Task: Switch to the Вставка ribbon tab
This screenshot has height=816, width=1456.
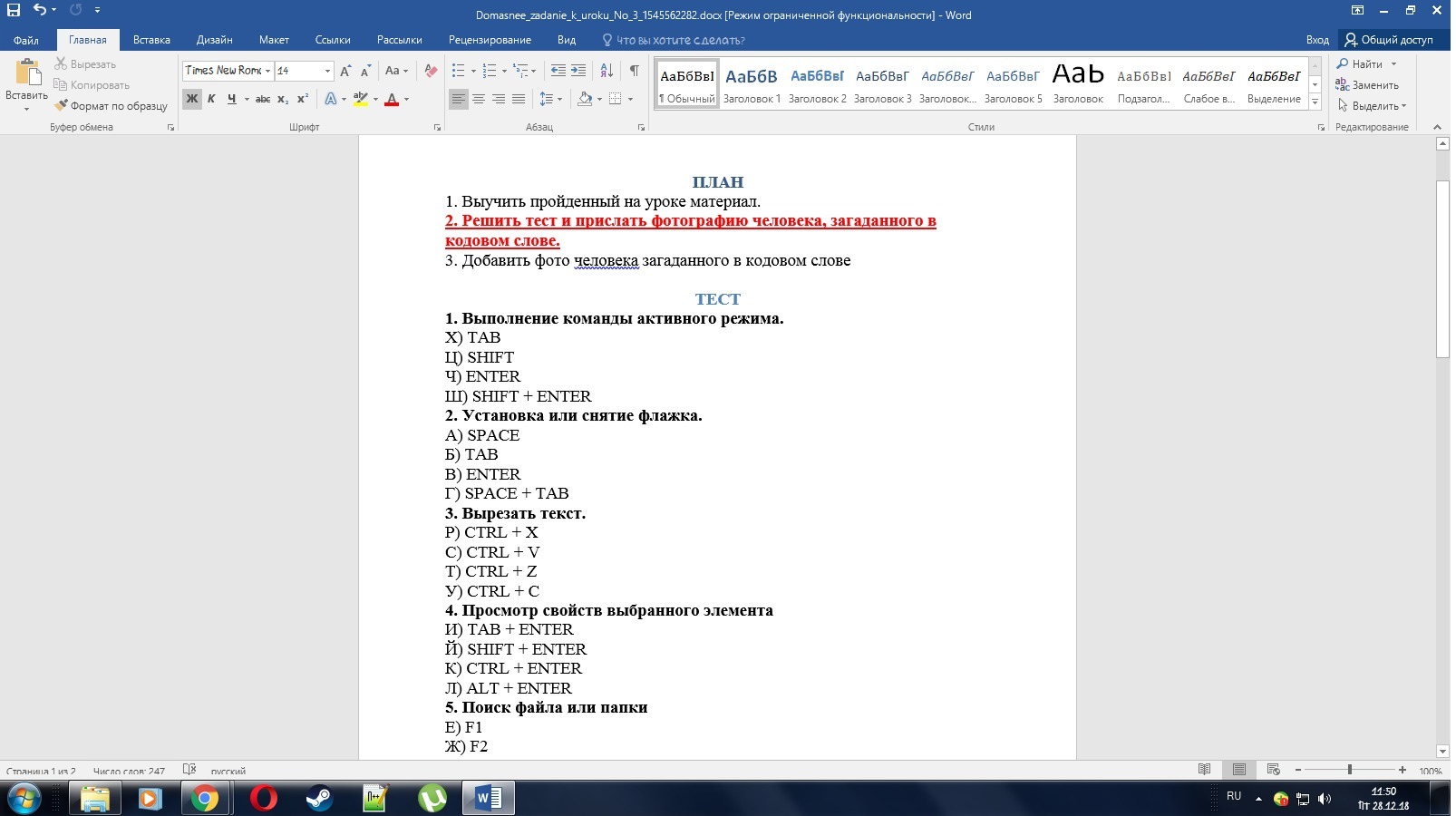Action: point(151,40)
